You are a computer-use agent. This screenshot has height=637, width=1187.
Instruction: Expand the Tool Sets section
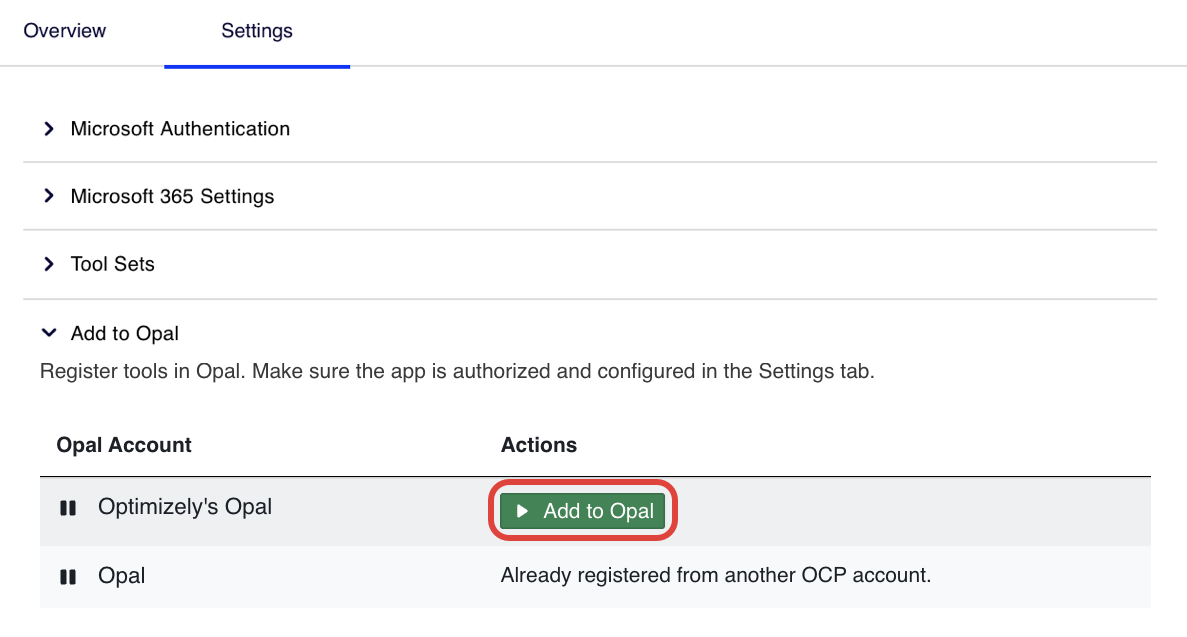(112, 265)
